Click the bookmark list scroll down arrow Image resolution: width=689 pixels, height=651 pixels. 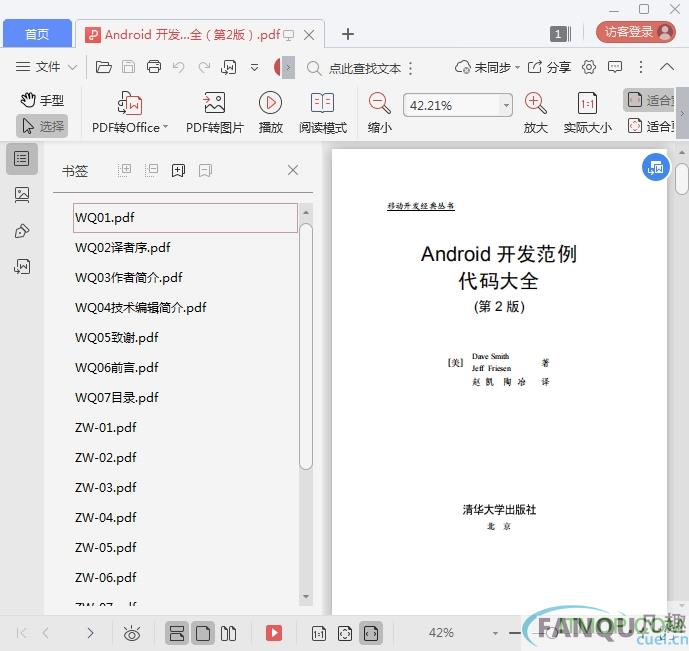click(306, 597)
